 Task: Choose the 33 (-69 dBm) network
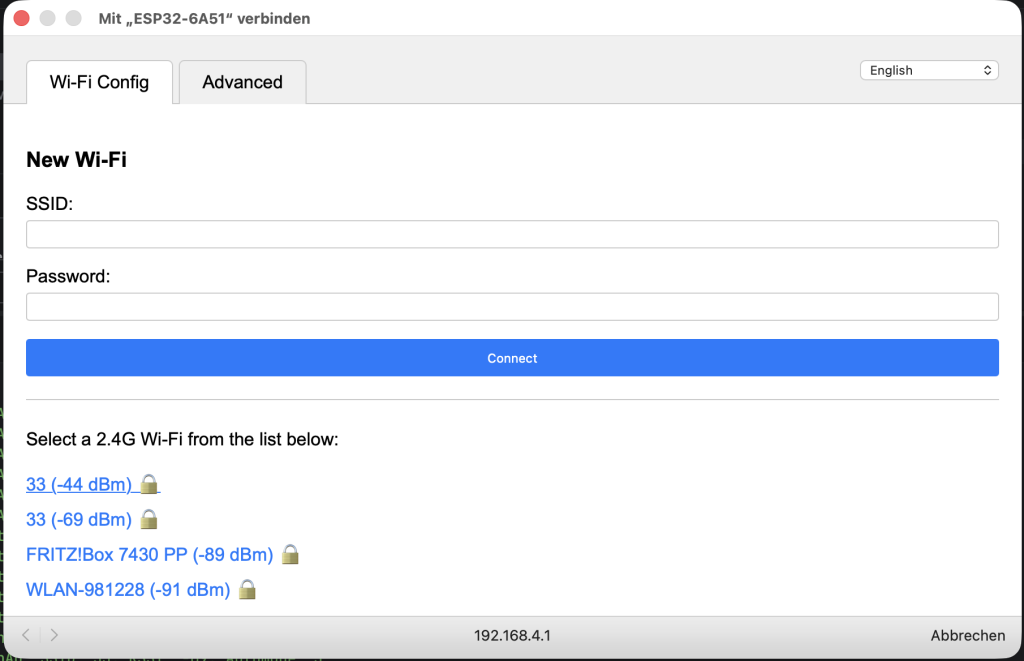pos(79,520)
